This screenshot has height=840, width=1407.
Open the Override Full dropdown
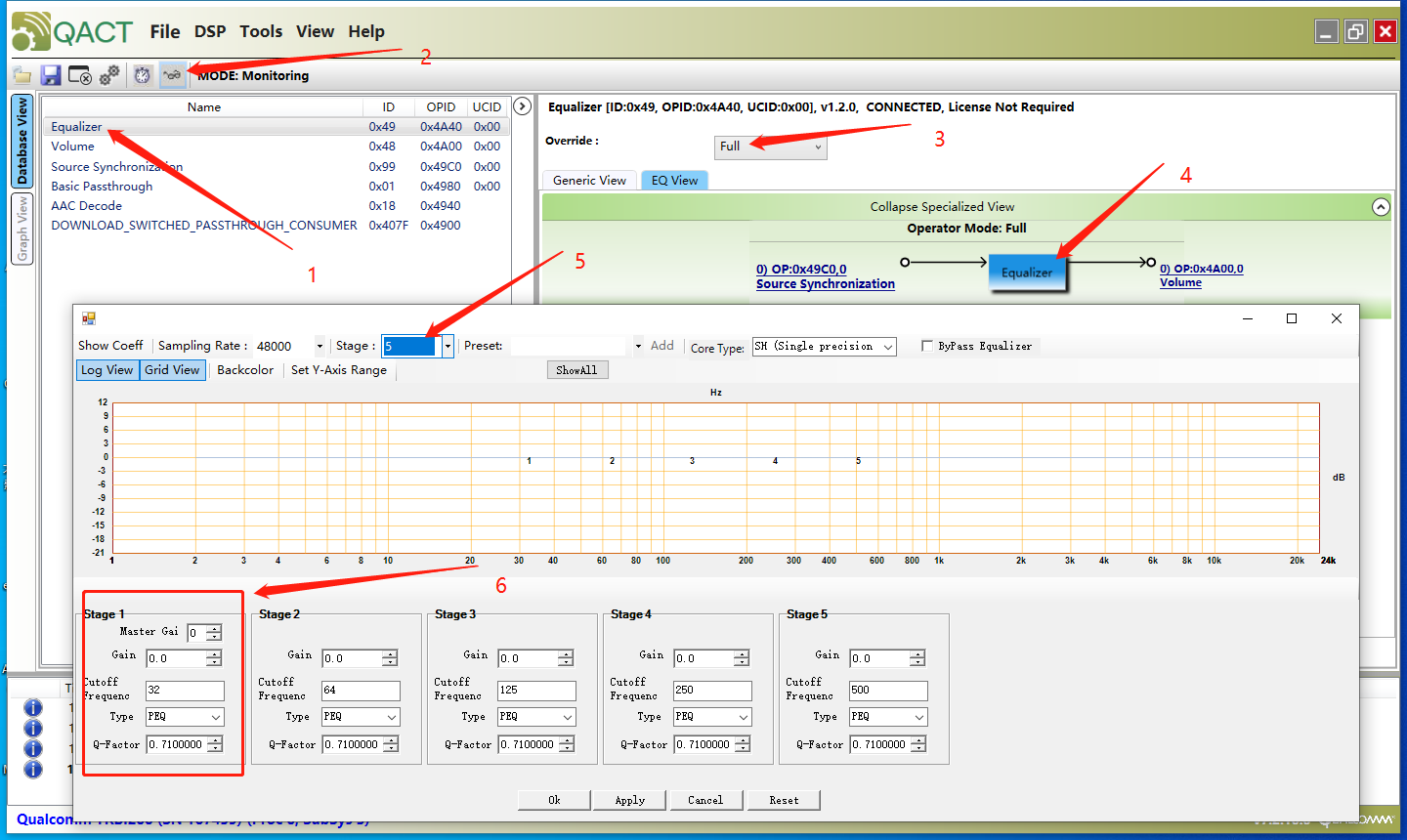[771, 147]
